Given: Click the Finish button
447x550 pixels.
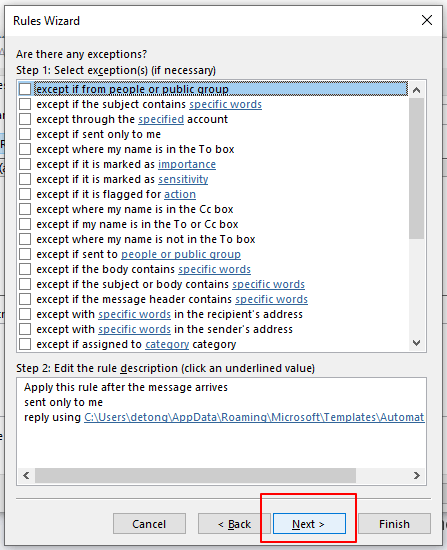Looking at the screenshot, I should [x=394, y=524].
